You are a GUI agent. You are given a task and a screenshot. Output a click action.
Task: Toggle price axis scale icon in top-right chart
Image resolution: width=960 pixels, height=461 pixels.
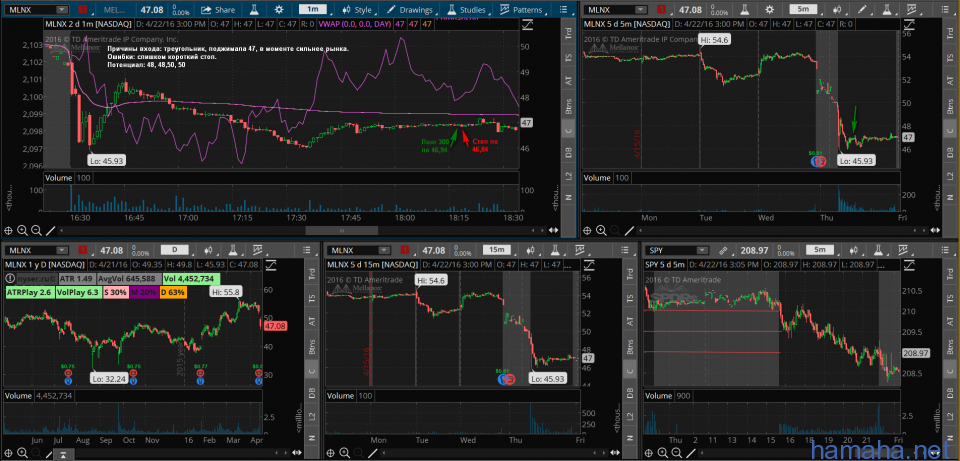tap(908, 24)
